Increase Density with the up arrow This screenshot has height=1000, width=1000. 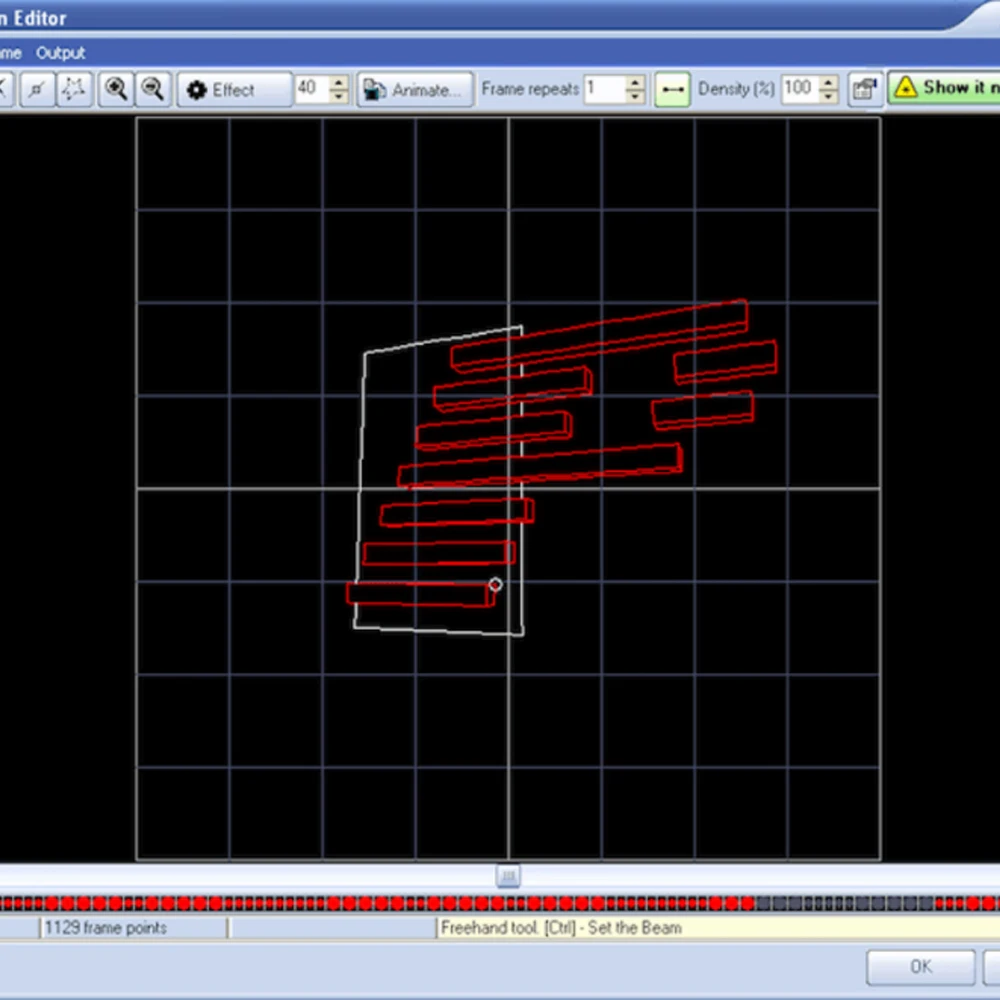[x=828, y=82]
